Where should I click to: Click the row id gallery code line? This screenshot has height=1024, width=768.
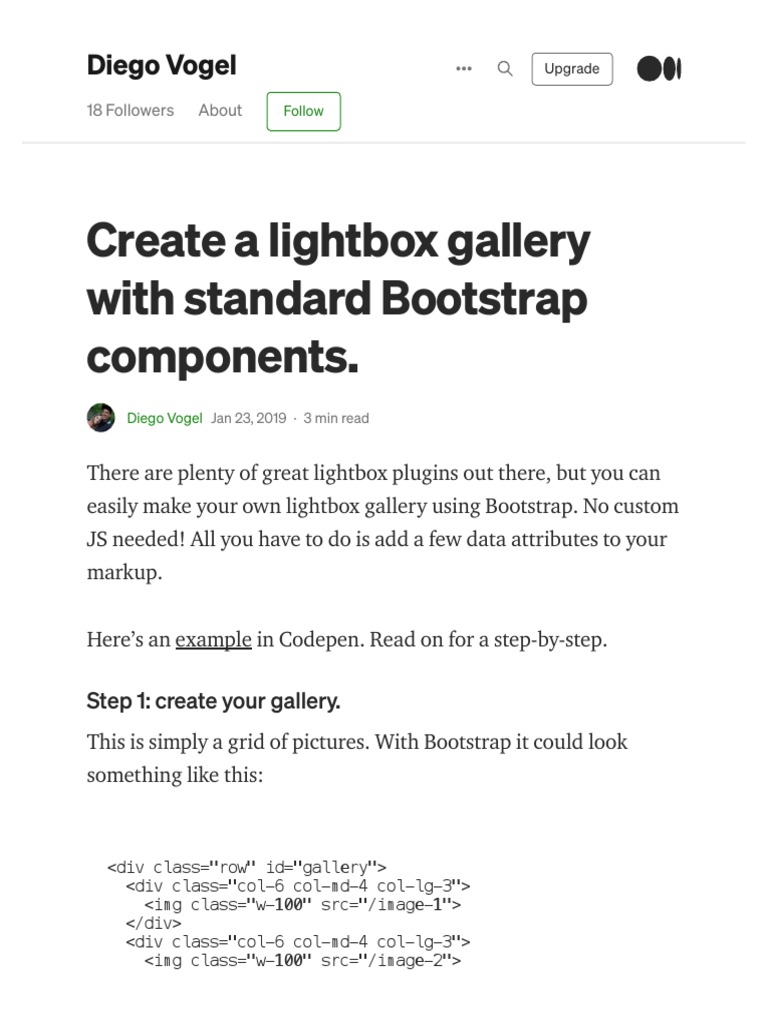click(x=247, y=867)
